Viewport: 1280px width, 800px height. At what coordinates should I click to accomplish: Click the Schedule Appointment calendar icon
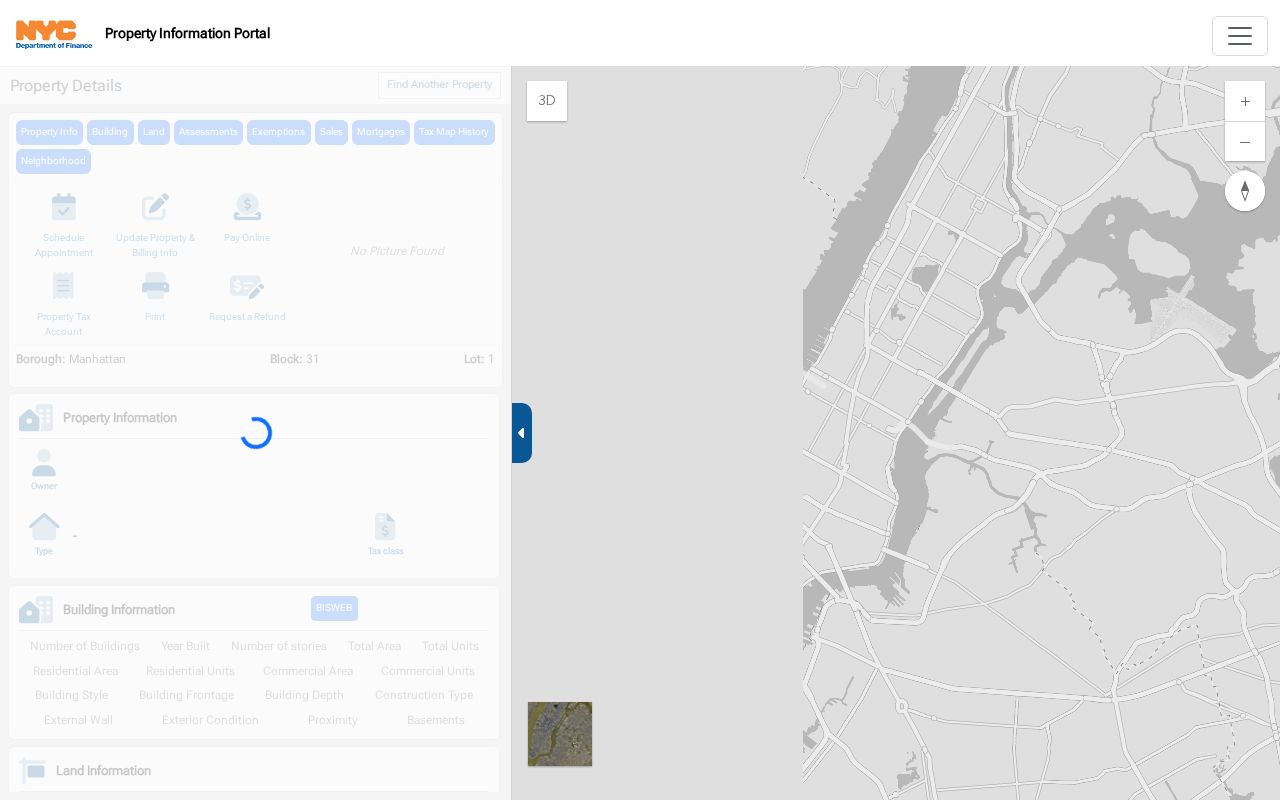(x=64, y=207)
